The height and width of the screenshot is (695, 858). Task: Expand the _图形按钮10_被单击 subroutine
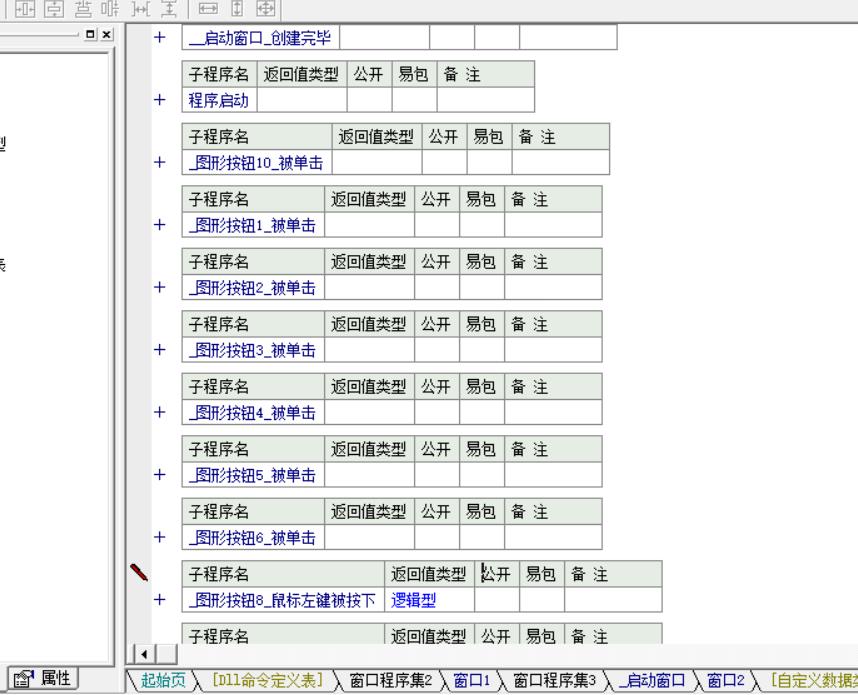tap(159, 162)
